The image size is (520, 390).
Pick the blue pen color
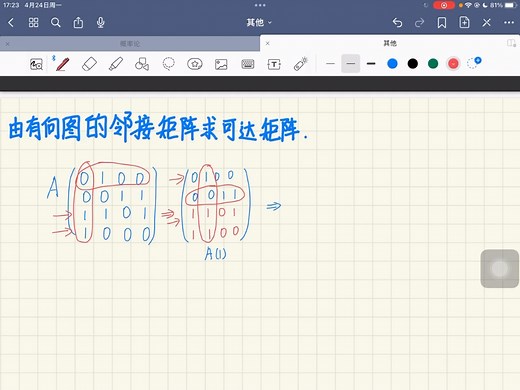coord(392,63)
